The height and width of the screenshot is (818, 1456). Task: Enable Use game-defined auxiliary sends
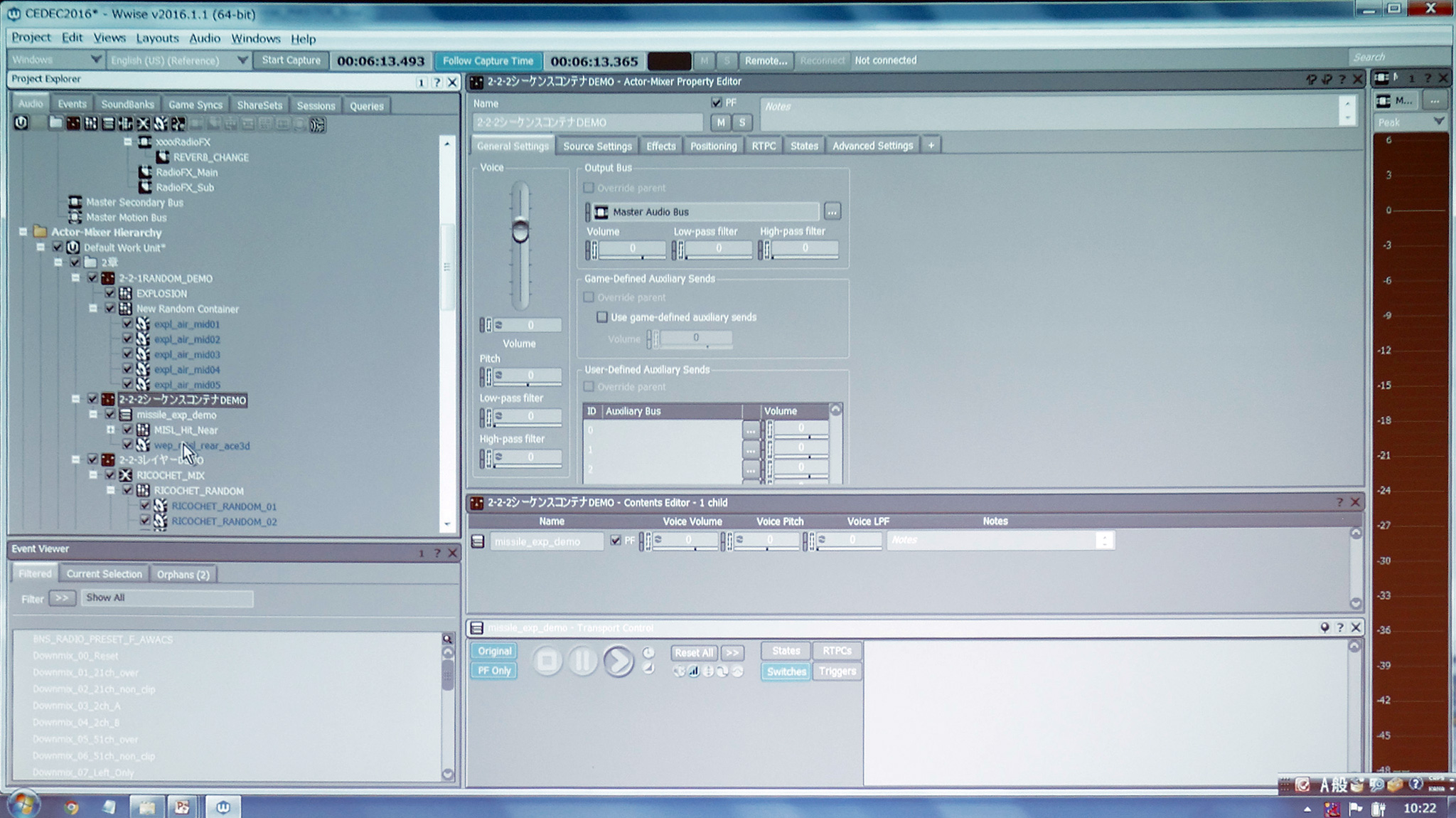pyautogui.click(x=602, y=317)
